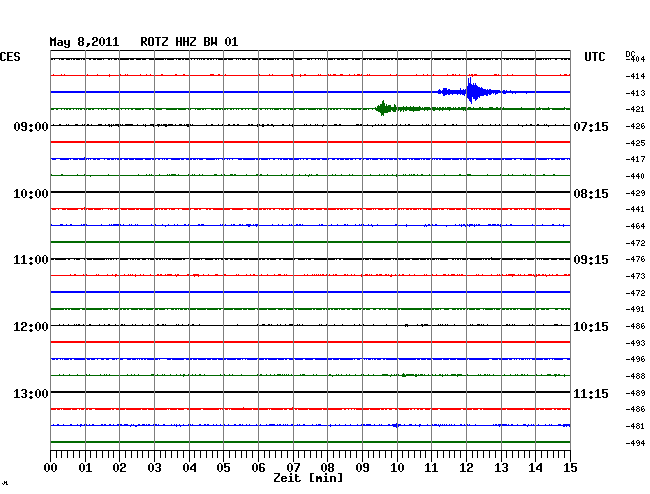650x494 pixels.
Task: Click the DC offset value "-426"
Action: [x=635, y=126]
